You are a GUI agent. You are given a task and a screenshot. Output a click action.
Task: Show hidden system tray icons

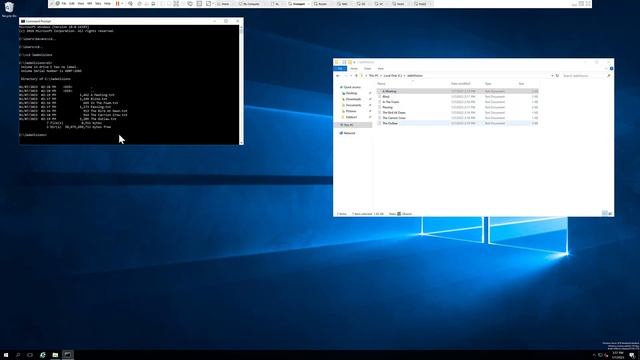tap(594, 356)
